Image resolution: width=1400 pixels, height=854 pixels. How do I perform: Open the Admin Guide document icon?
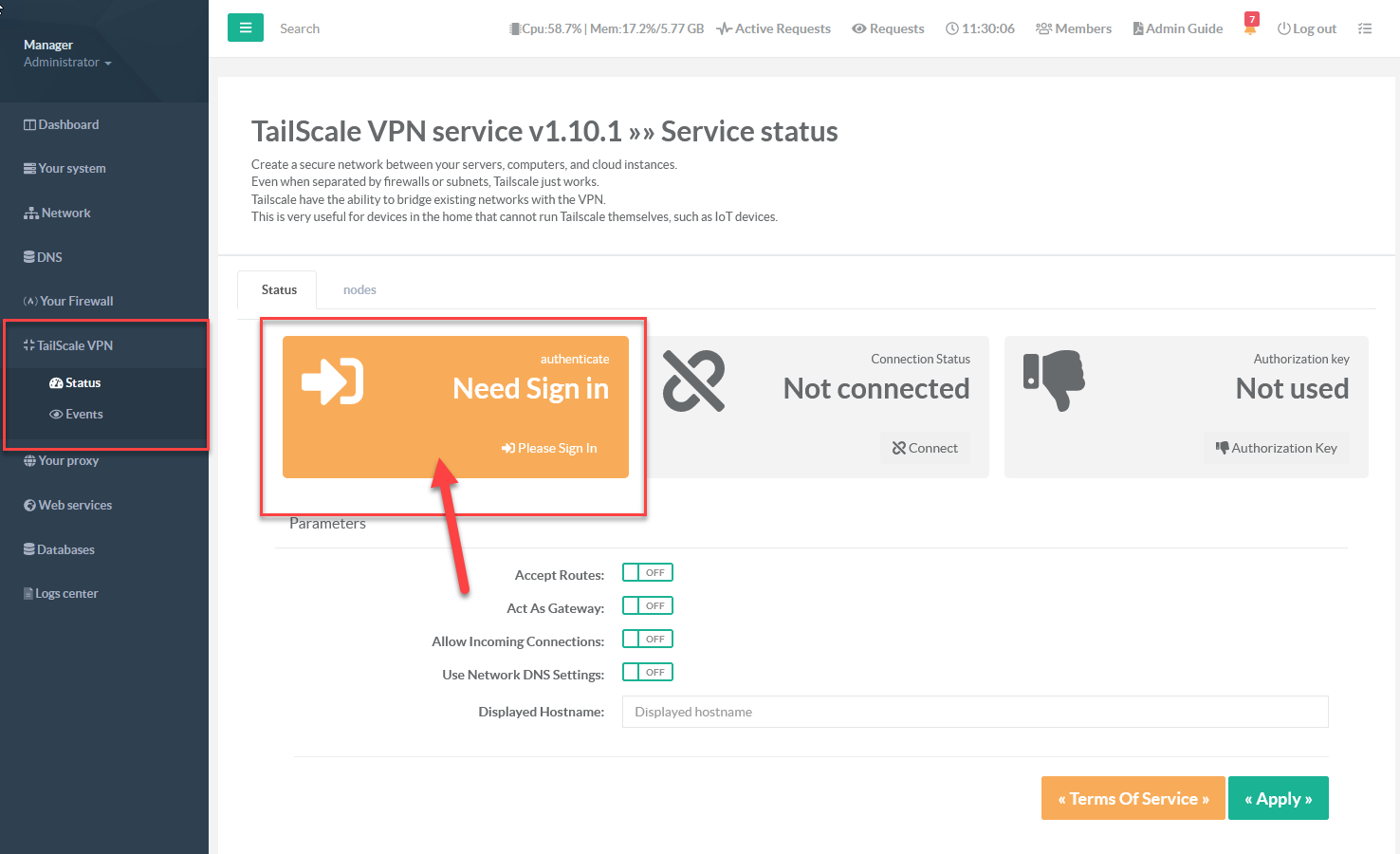(x=1138, y=28)
